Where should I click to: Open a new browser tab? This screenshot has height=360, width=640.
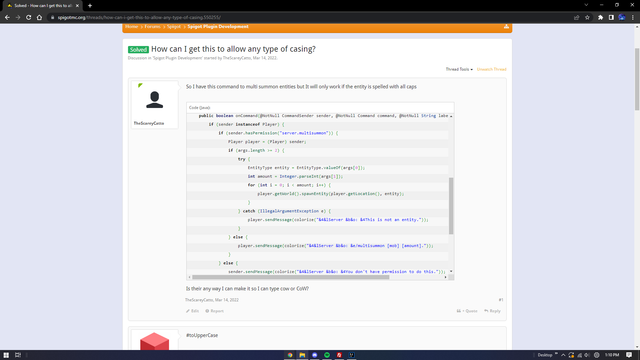[90, 6]
